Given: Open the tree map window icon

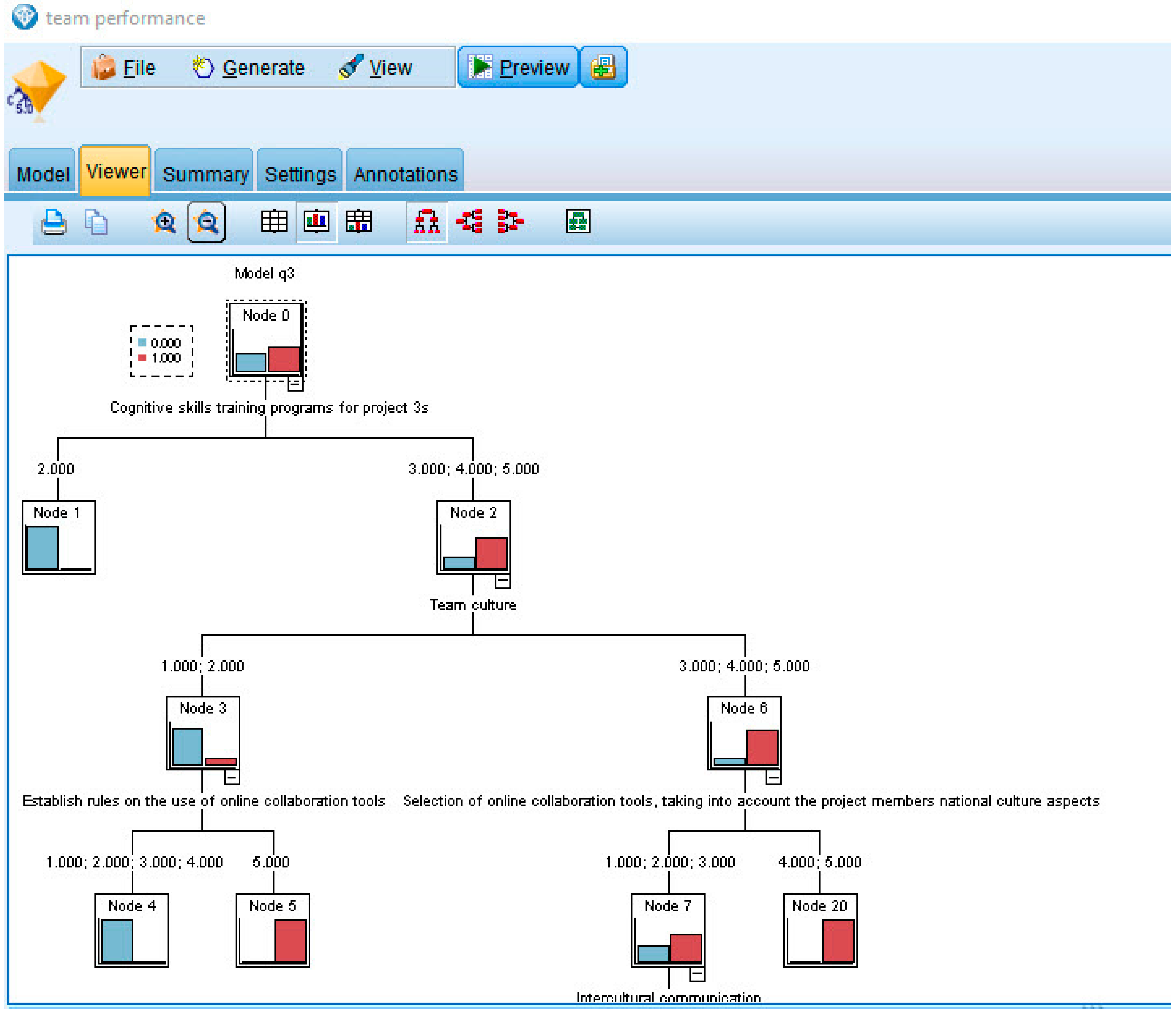Looking at the screenshot, I should [x=578, y=222].
